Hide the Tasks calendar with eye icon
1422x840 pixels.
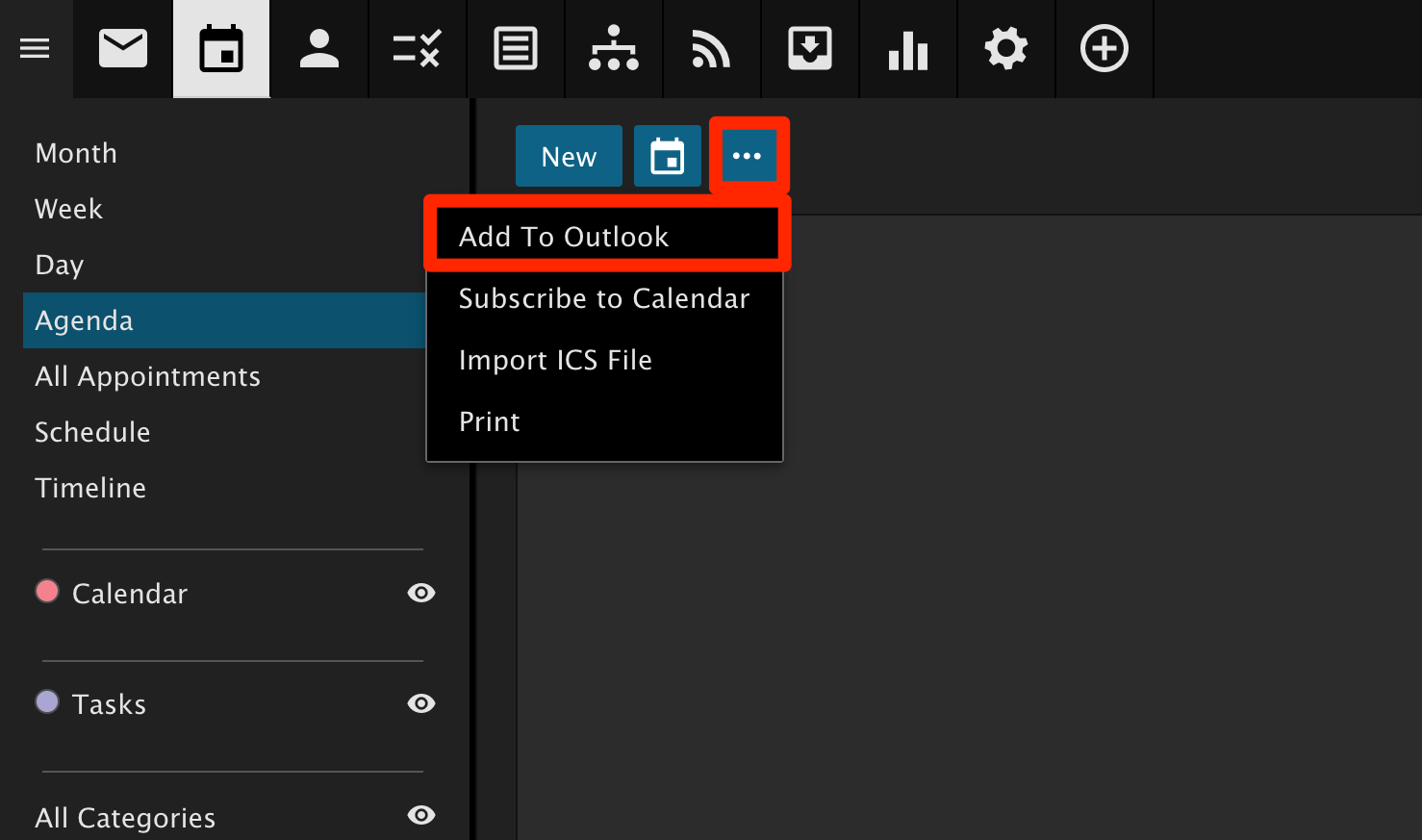click(x=420, y=703)
